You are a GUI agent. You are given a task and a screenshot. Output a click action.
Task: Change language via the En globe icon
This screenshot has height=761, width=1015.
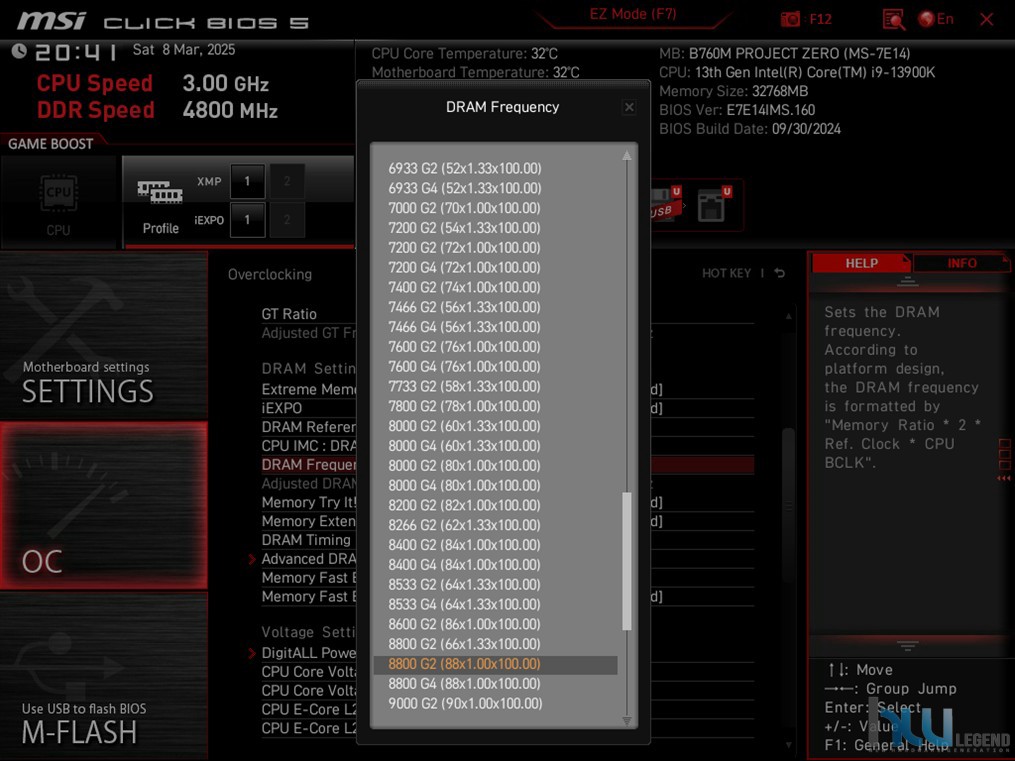coord(936,19)
